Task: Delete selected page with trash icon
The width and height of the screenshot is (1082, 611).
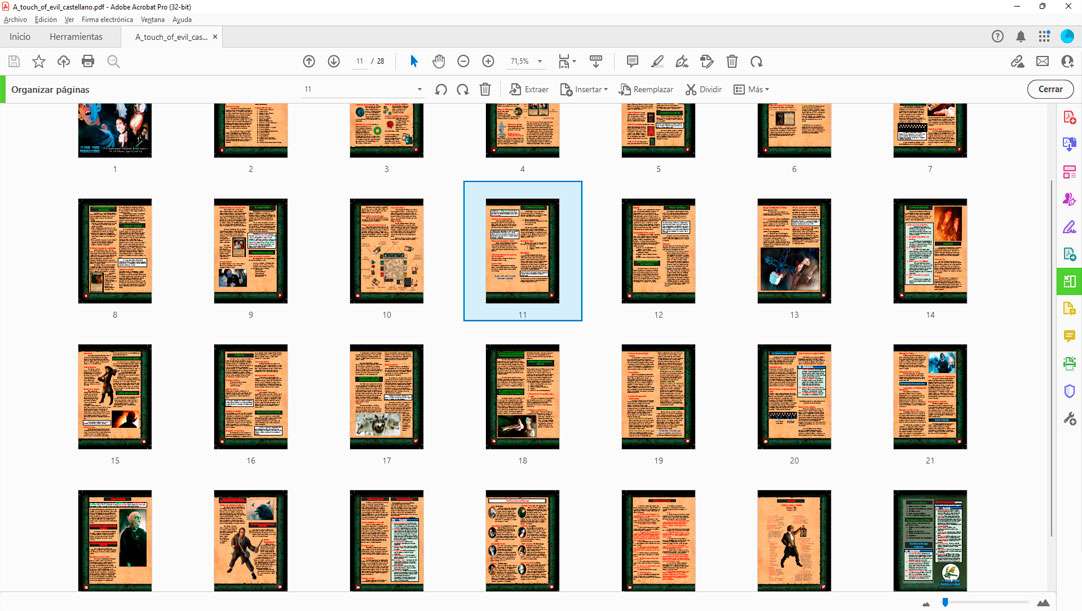Action: click(485, 90)
